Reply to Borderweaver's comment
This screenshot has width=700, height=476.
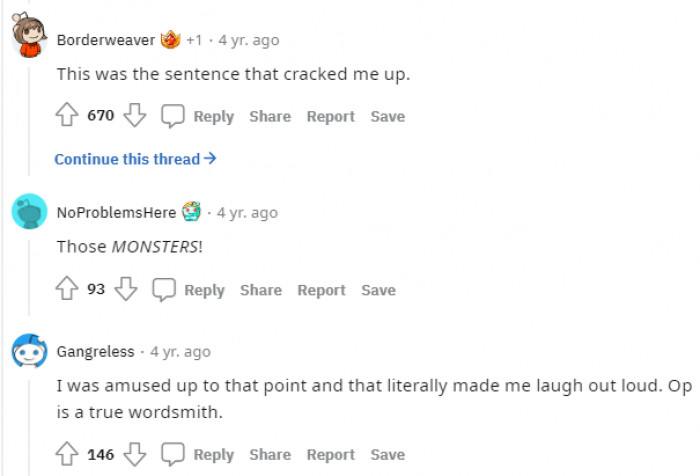tap(199, 116)
